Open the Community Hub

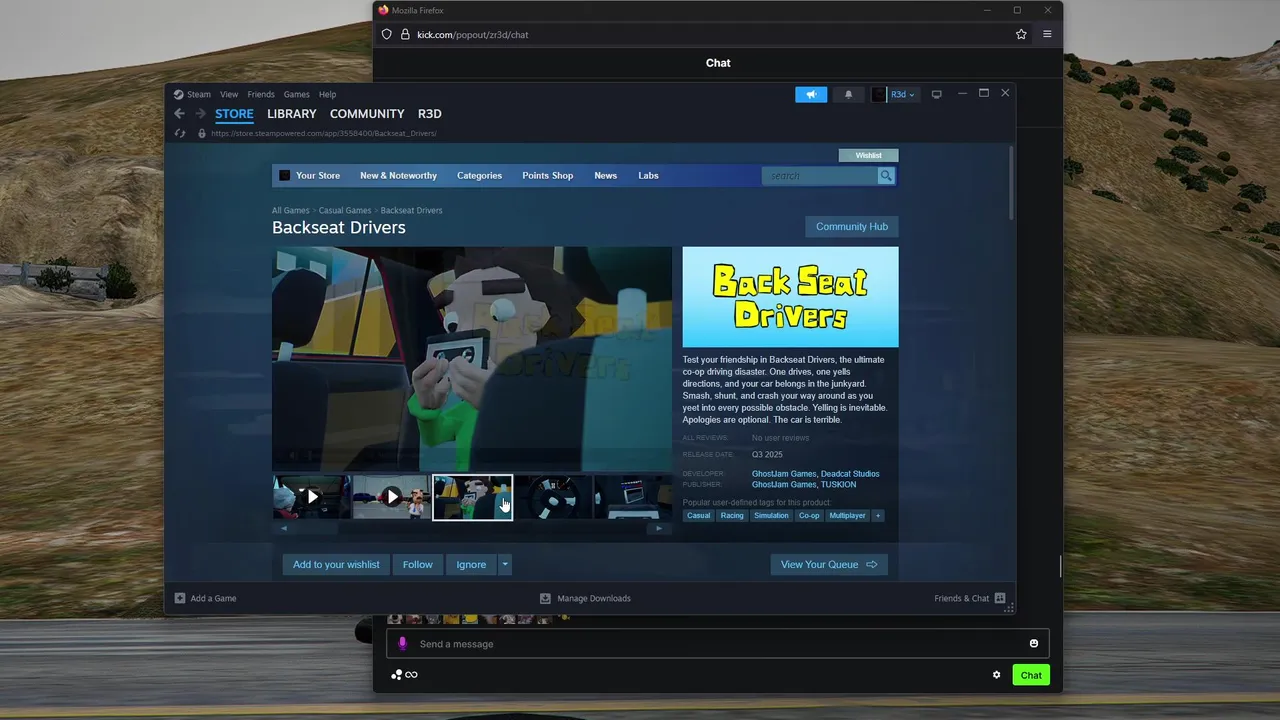pyautogui.click(x=852, y=226)
